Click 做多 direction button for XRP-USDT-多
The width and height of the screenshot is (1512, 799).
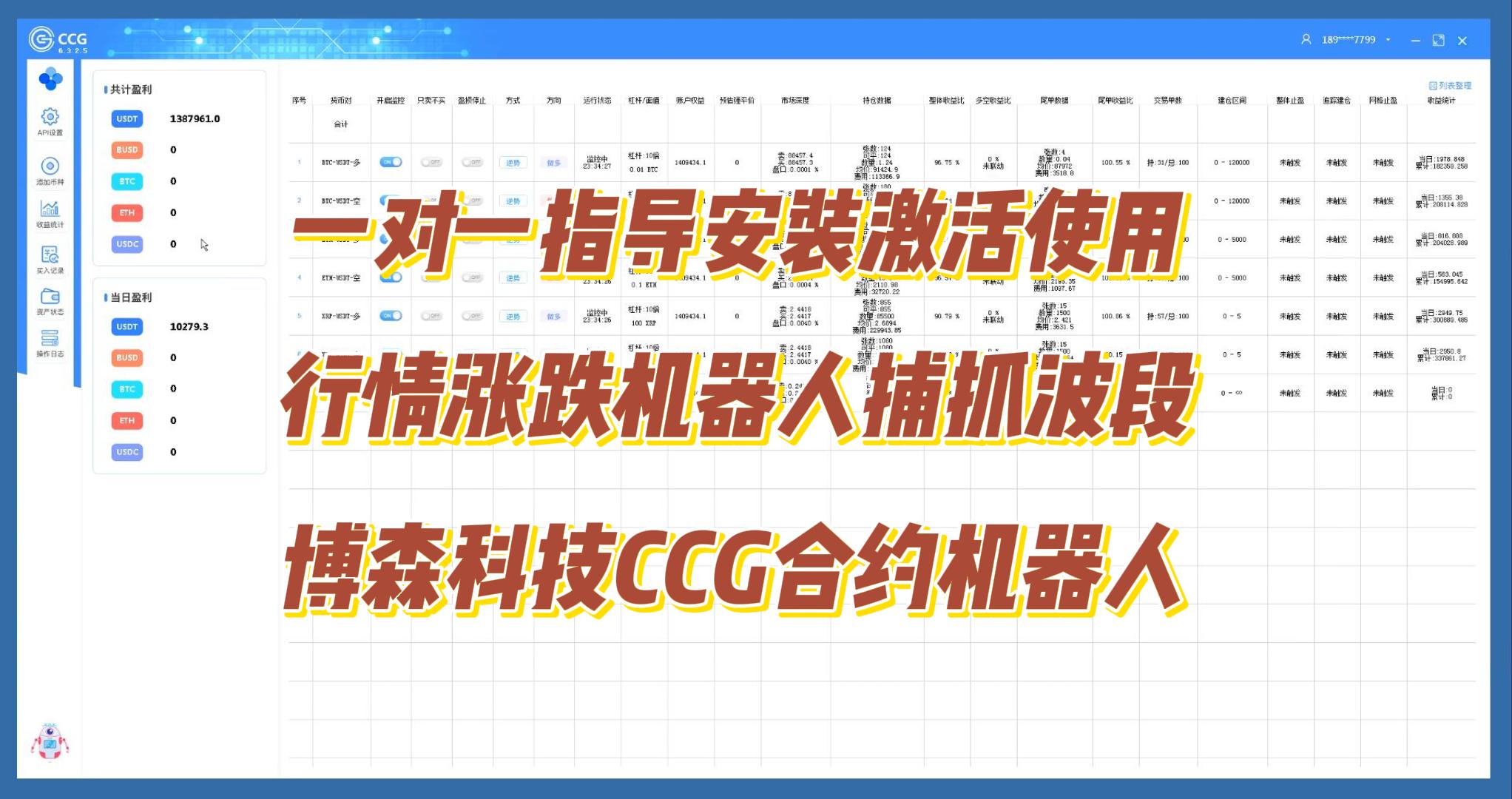pyautogui.click(x=553, y=317)
